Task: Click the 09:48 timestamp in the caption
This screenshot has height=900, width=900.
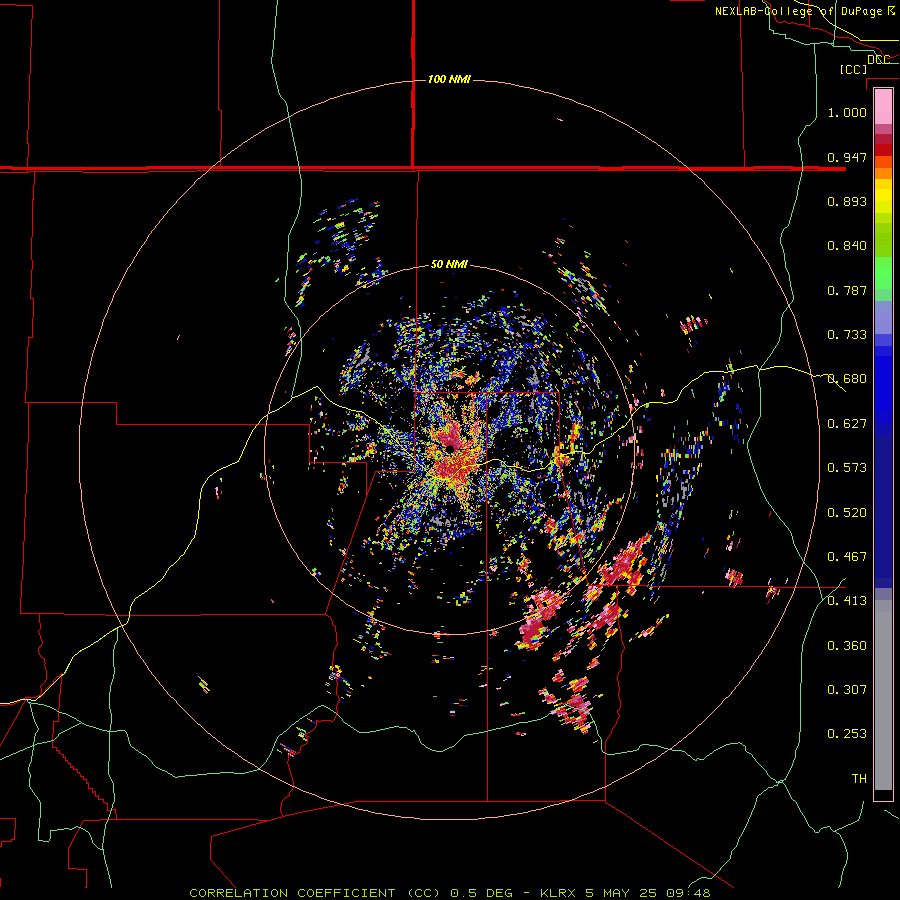Action: 688,893
